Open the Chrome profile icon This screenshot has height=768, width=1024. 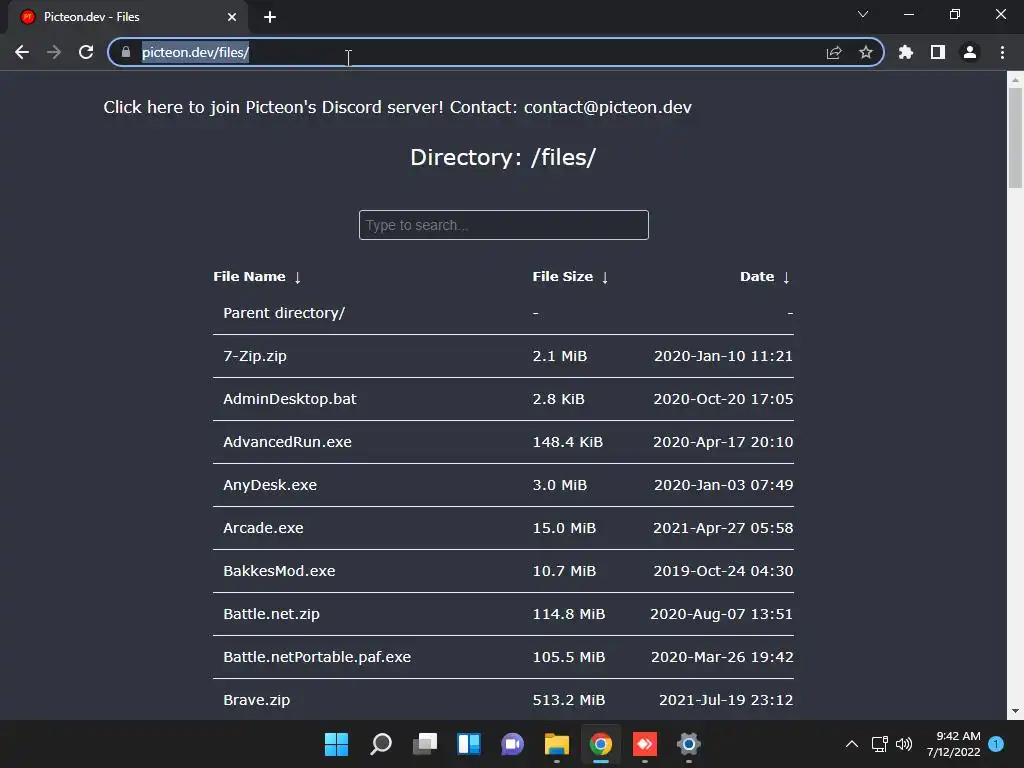[x=970, y=52]
